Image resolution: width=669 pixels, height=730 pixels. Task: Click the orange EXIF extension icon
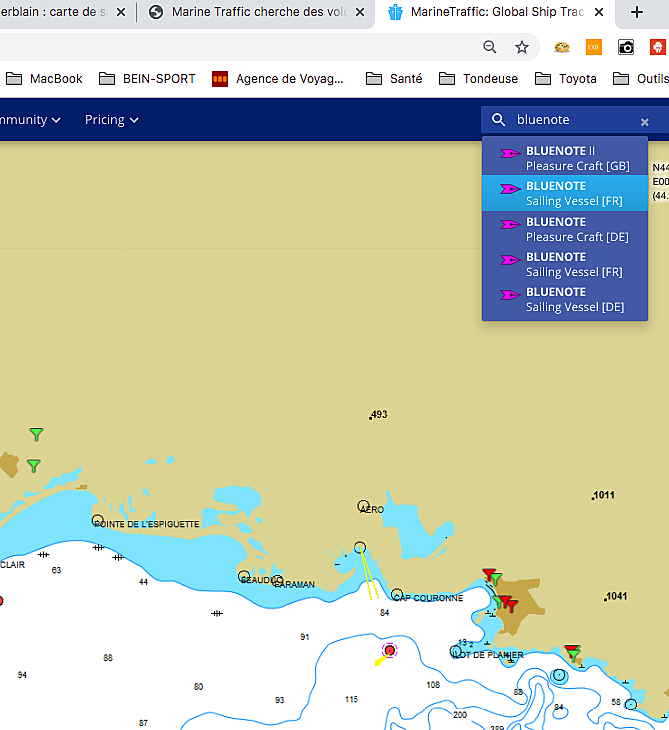pos(594,47)
